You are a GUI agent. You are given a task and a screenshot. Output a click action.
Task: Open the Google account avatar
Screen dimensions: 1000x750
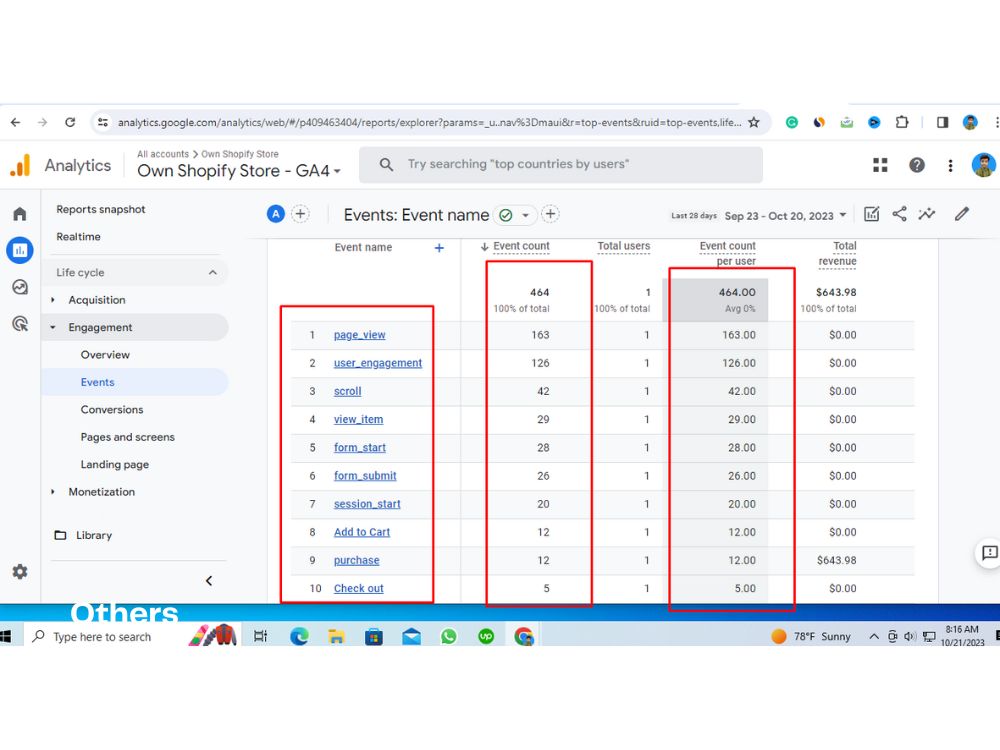pos(983,165)
